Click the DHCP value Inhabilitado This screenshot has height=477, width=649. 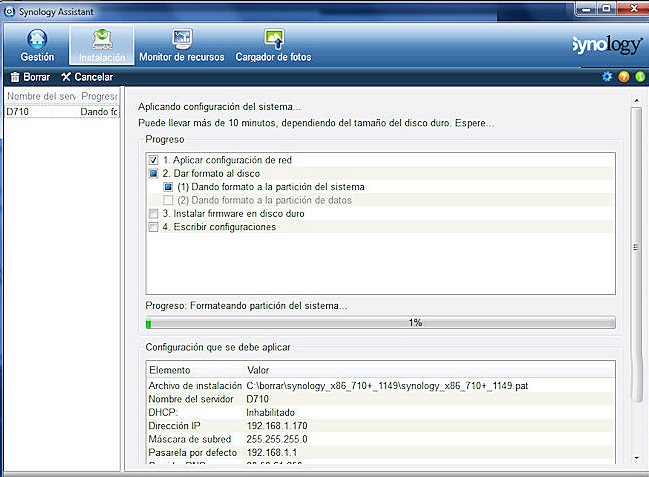pyautogui.click(x=270, y=413)
